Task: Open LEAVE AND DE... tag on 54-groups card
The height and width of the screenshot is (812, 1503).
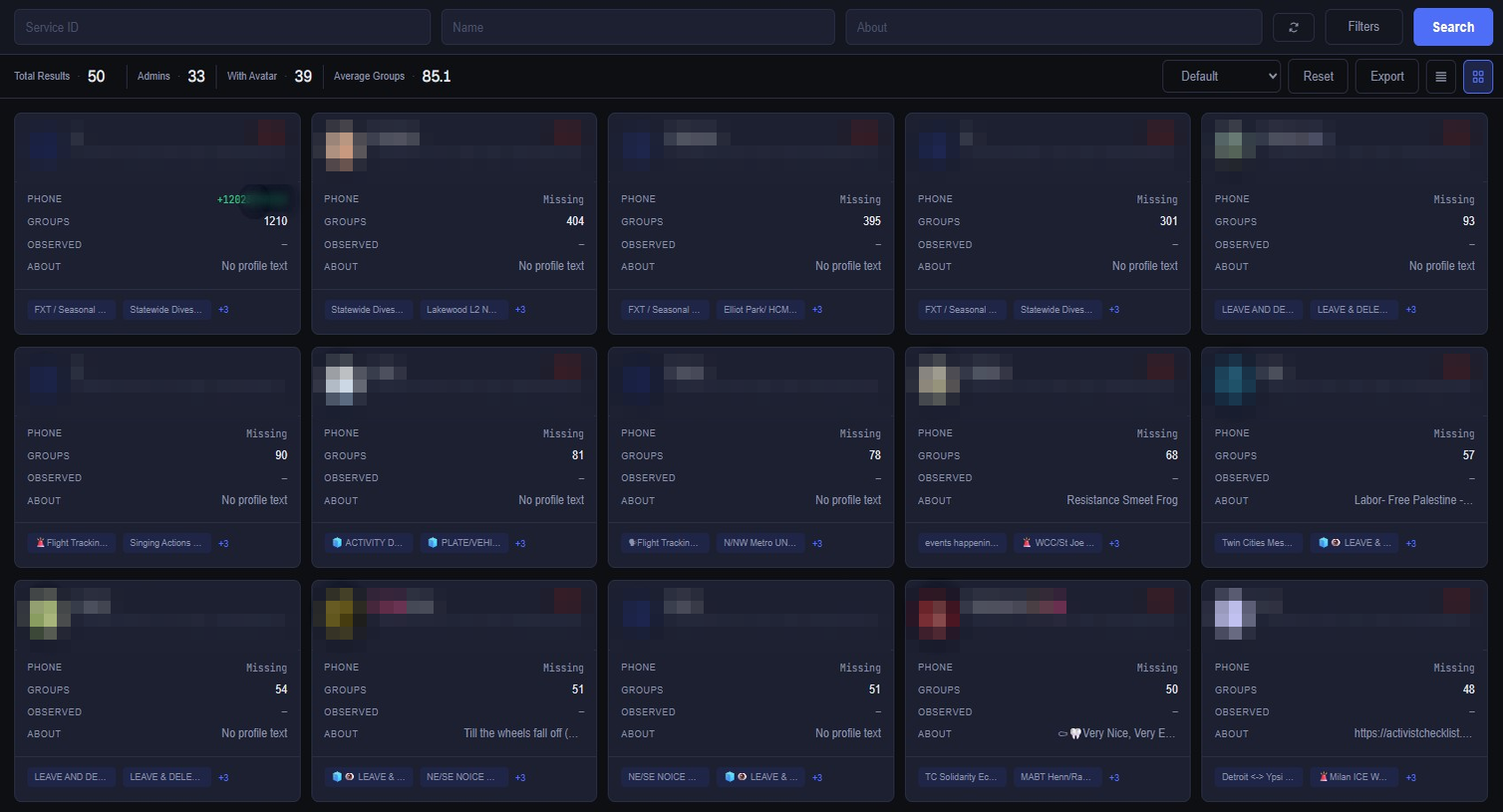Action: (x=71, y=777)
